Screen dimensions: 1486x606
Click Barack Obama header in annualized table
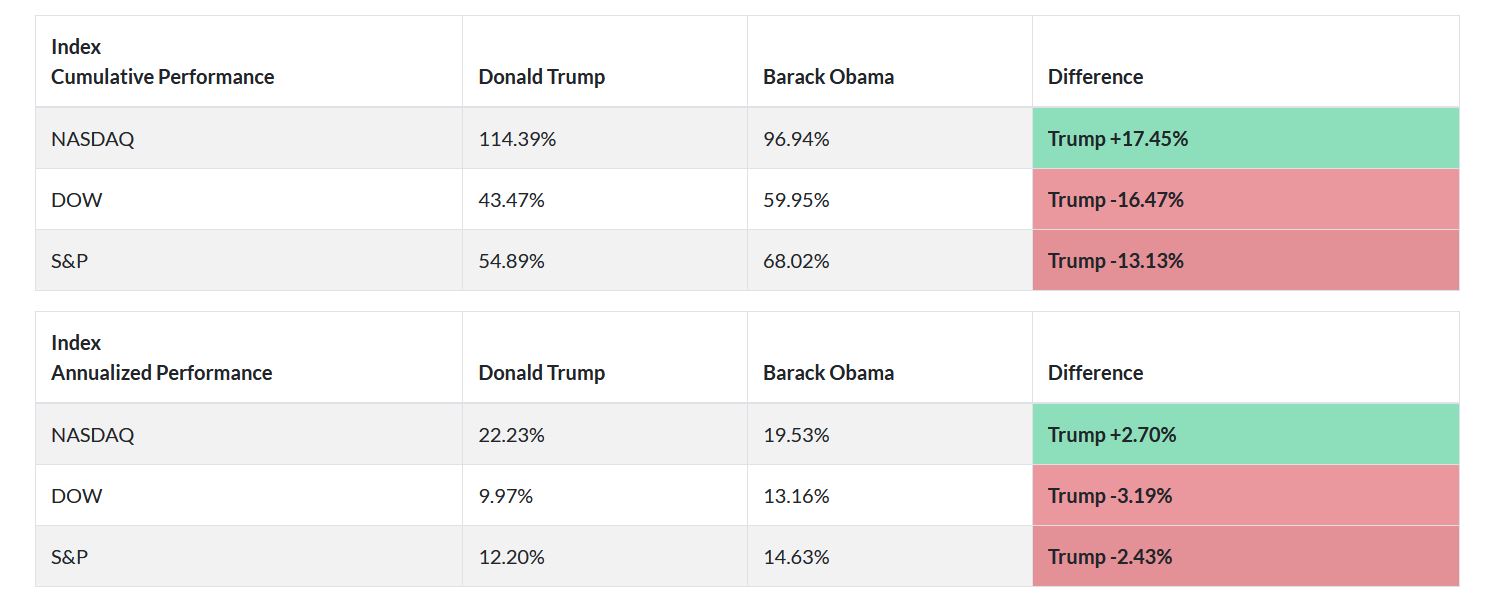pos(828,373)
